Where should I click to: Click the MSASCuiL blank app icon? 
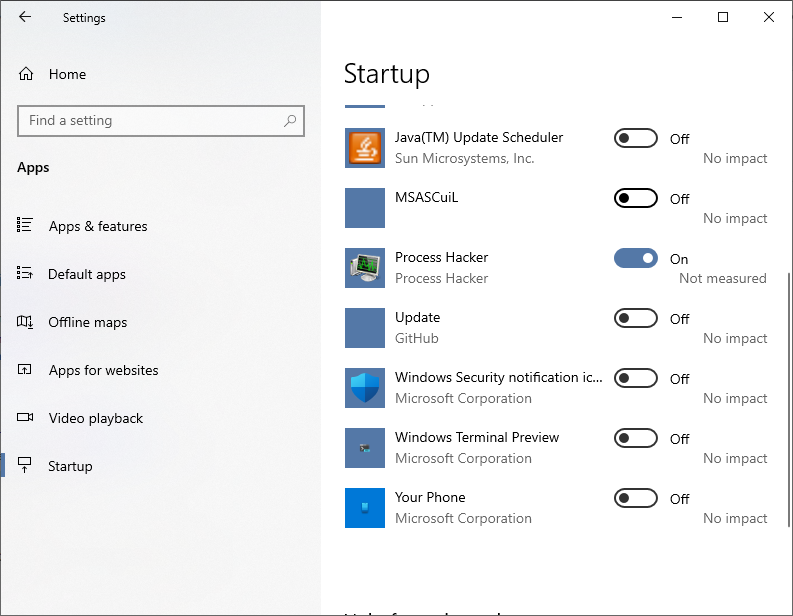pyautogui.click(x=365, y=208)
